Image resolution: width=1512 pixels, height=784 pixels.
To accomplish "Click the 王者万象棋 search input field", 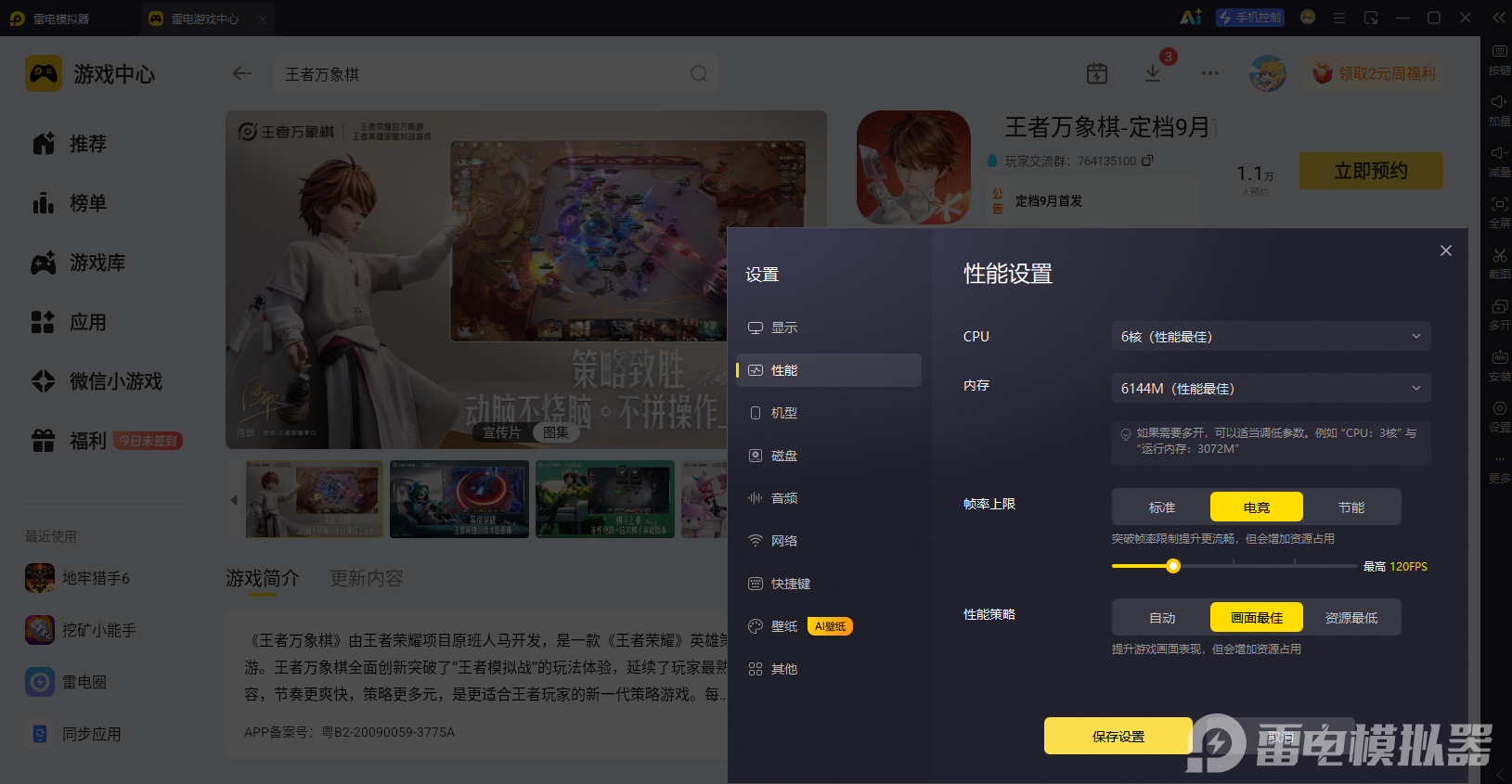I will point(497,73).
